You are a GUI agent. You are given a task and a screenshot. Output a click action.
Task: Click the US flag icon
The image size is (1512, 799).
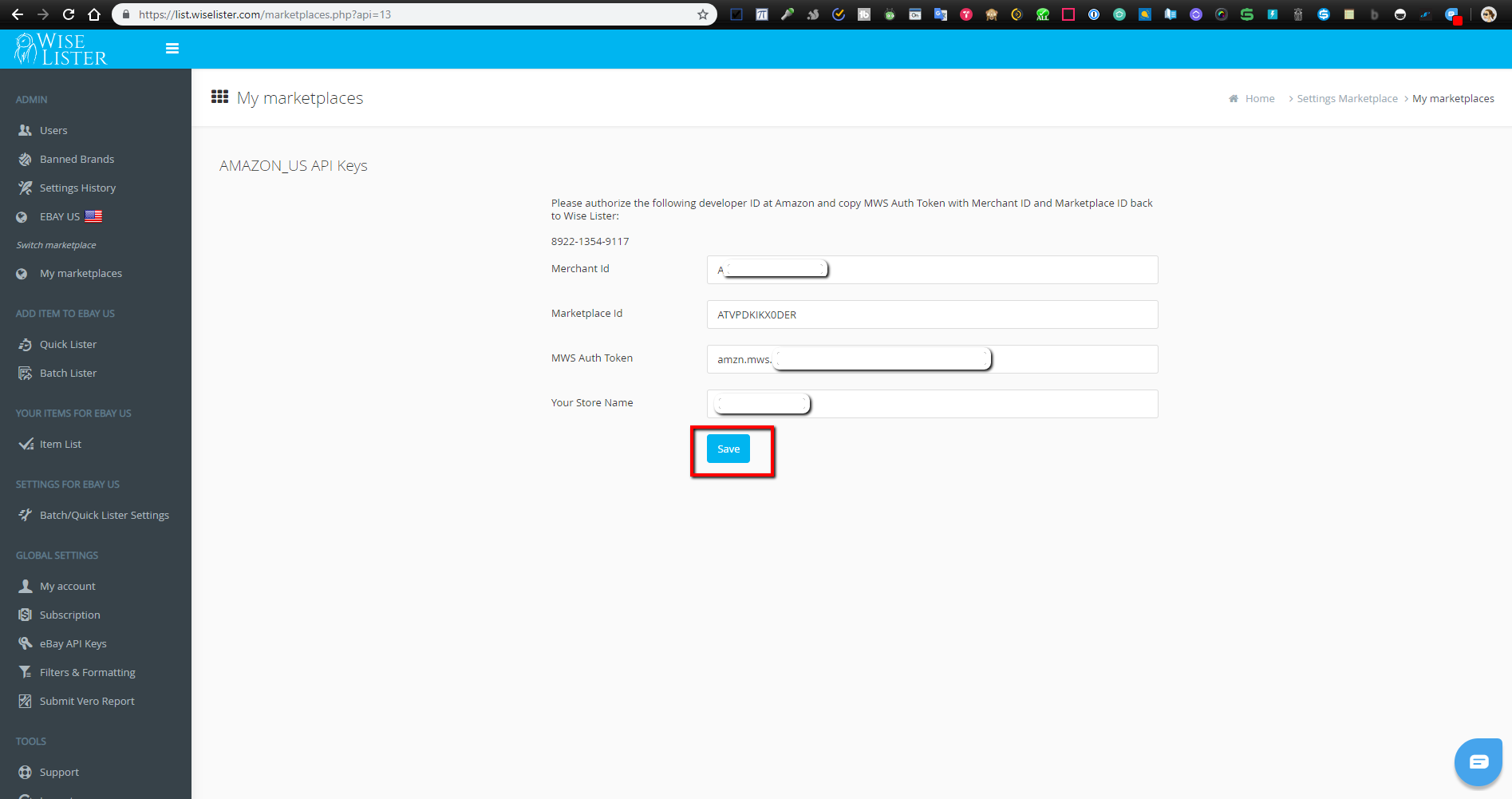(x=93, y=216)
